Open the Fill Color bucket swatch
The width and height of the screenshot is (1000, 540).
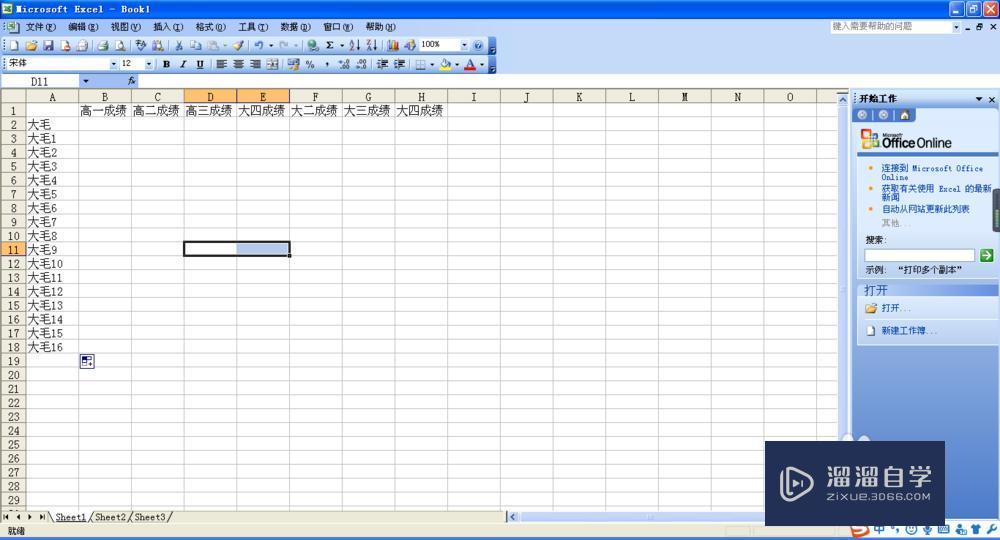click(445, 64)
